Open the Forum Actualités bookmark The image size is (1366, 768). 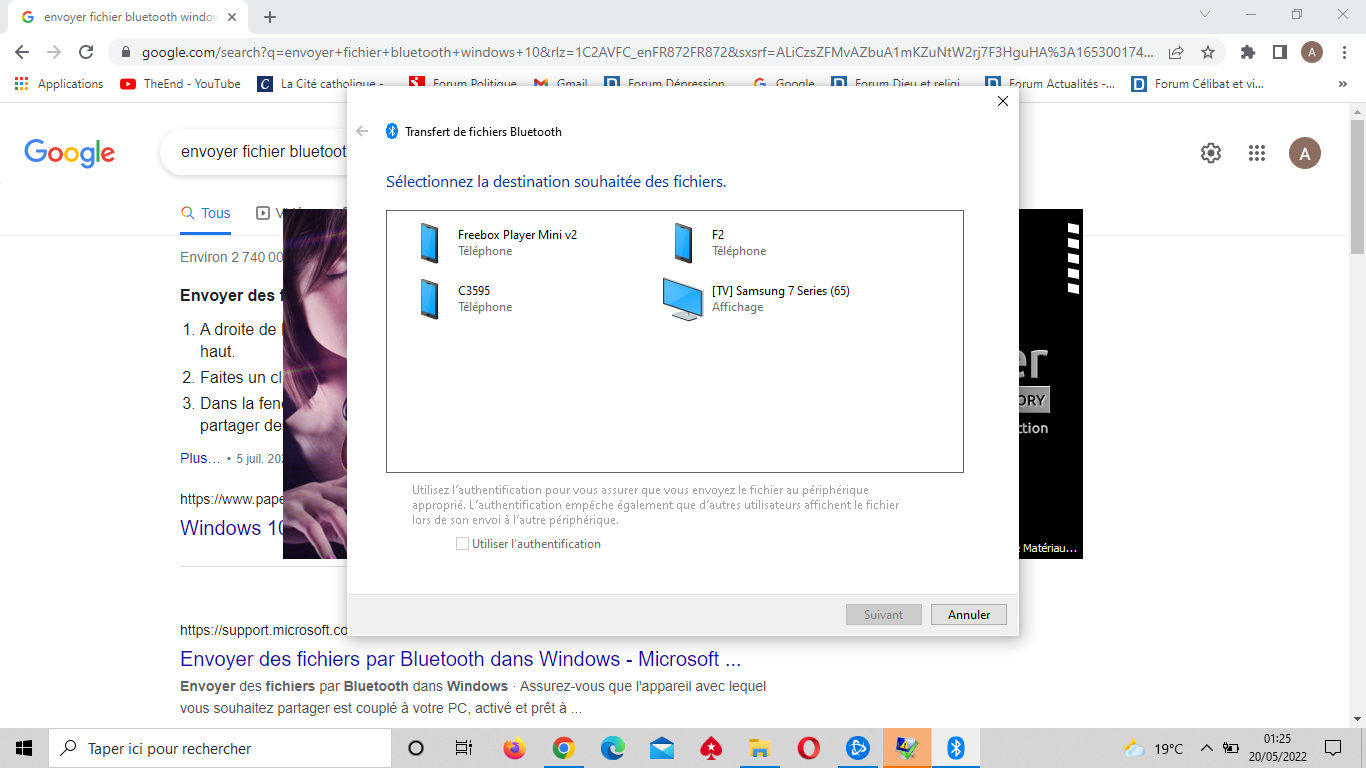pyautogui.click(x=1051, y=84)
